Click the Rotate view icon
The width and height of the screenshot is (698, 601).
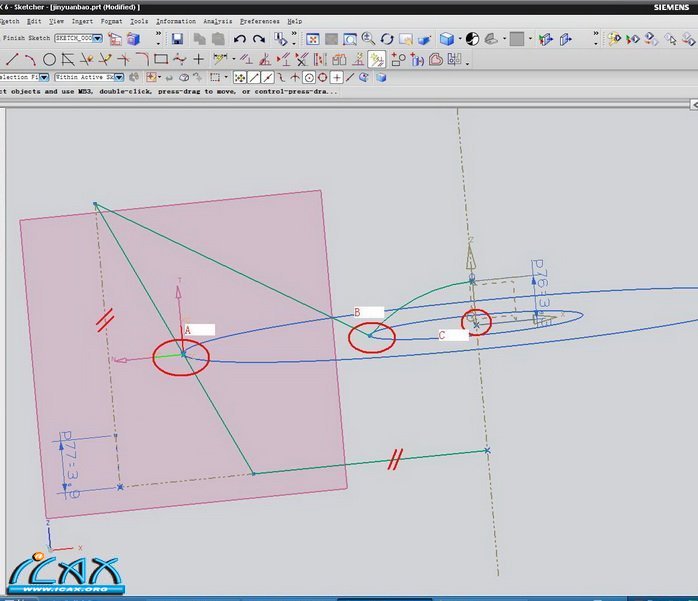point(387,39)
